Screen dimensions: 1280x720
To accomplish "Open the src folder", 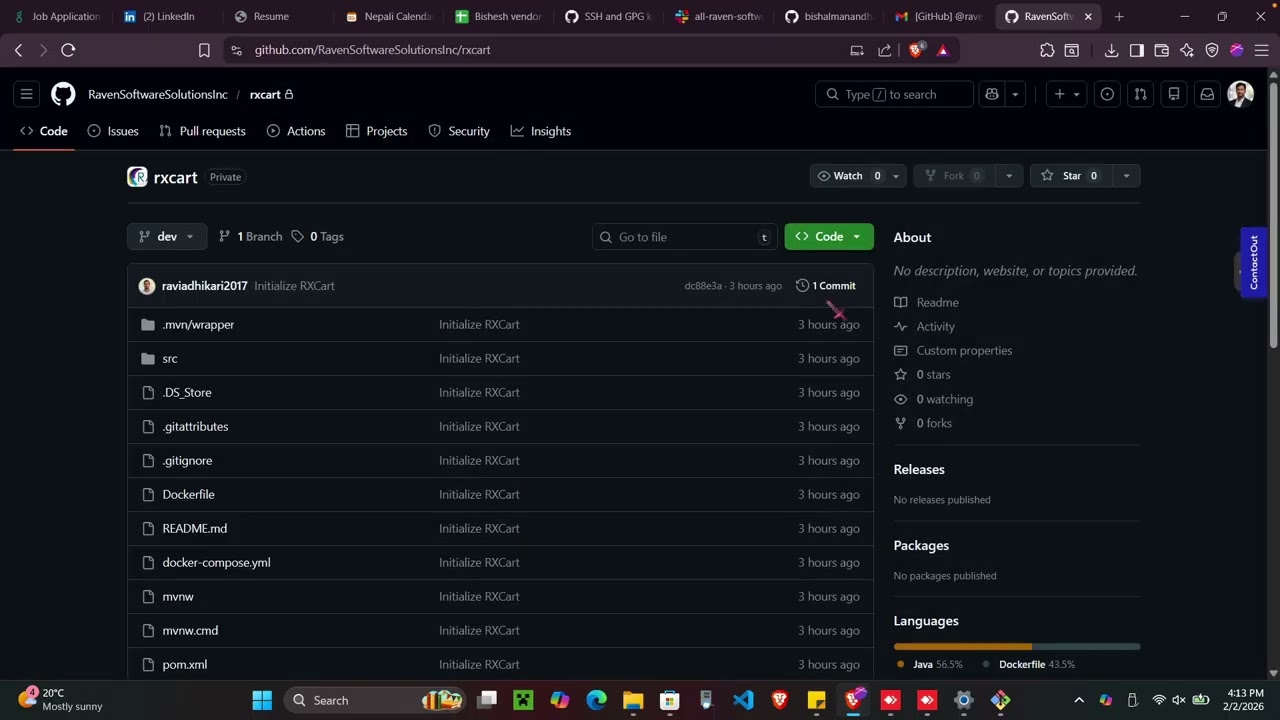I will [x=170, y=358].
